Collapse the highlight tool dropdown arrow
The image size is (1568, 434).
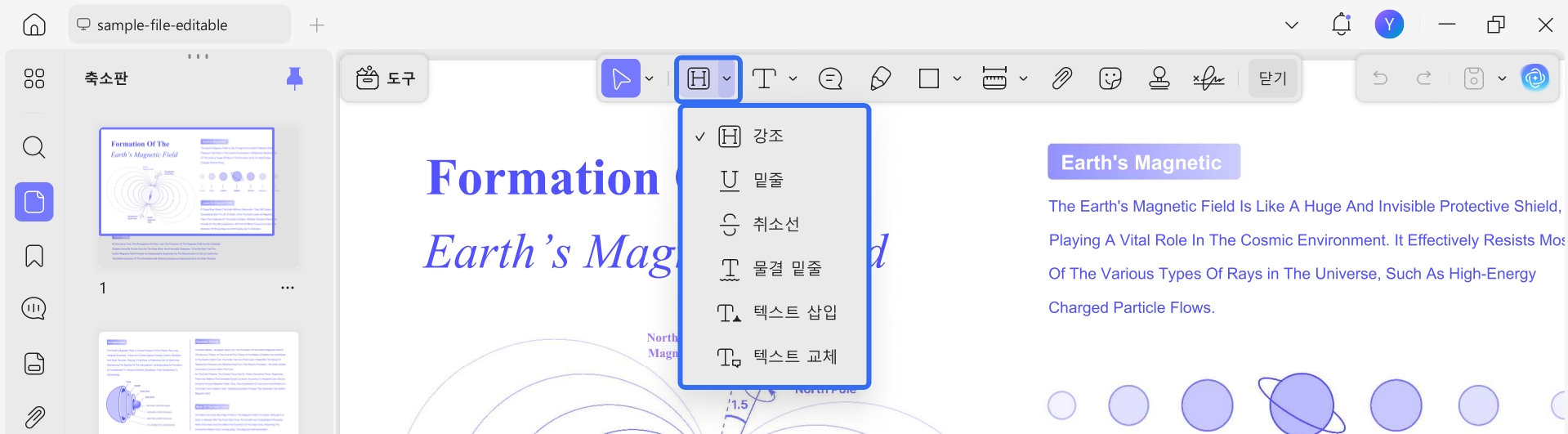pos(727,78)
